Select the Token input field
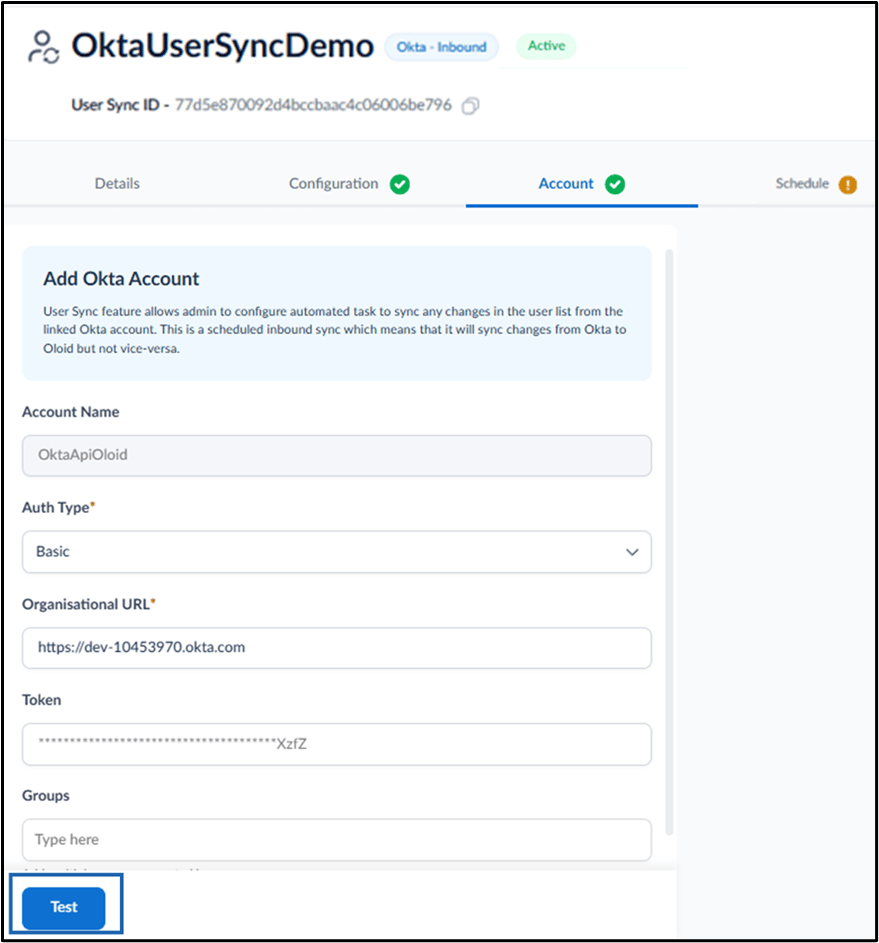879x943 pixels. [x=337, y=744]
